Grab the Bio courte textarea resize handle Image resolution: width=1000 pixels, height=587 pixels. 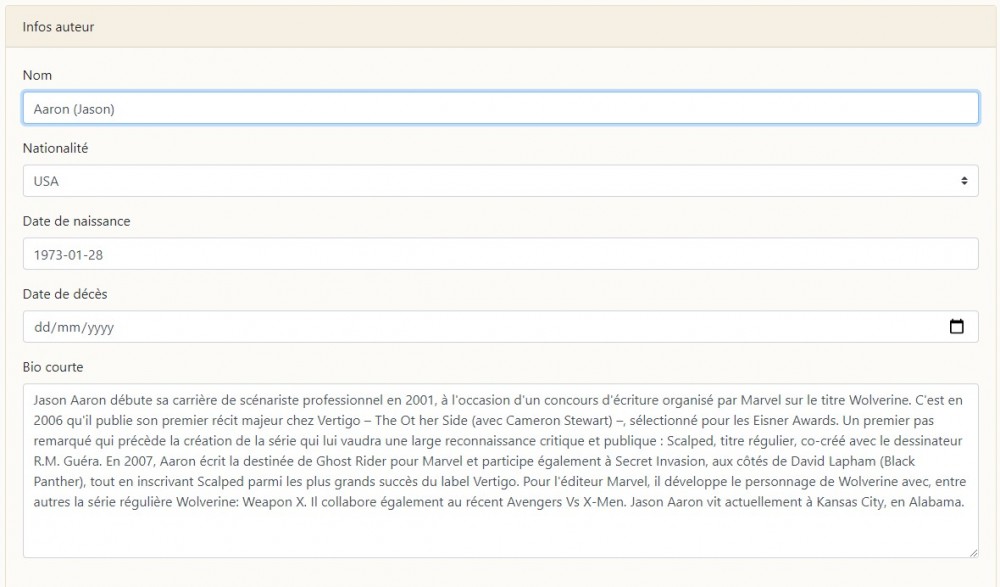coord(973,553)
